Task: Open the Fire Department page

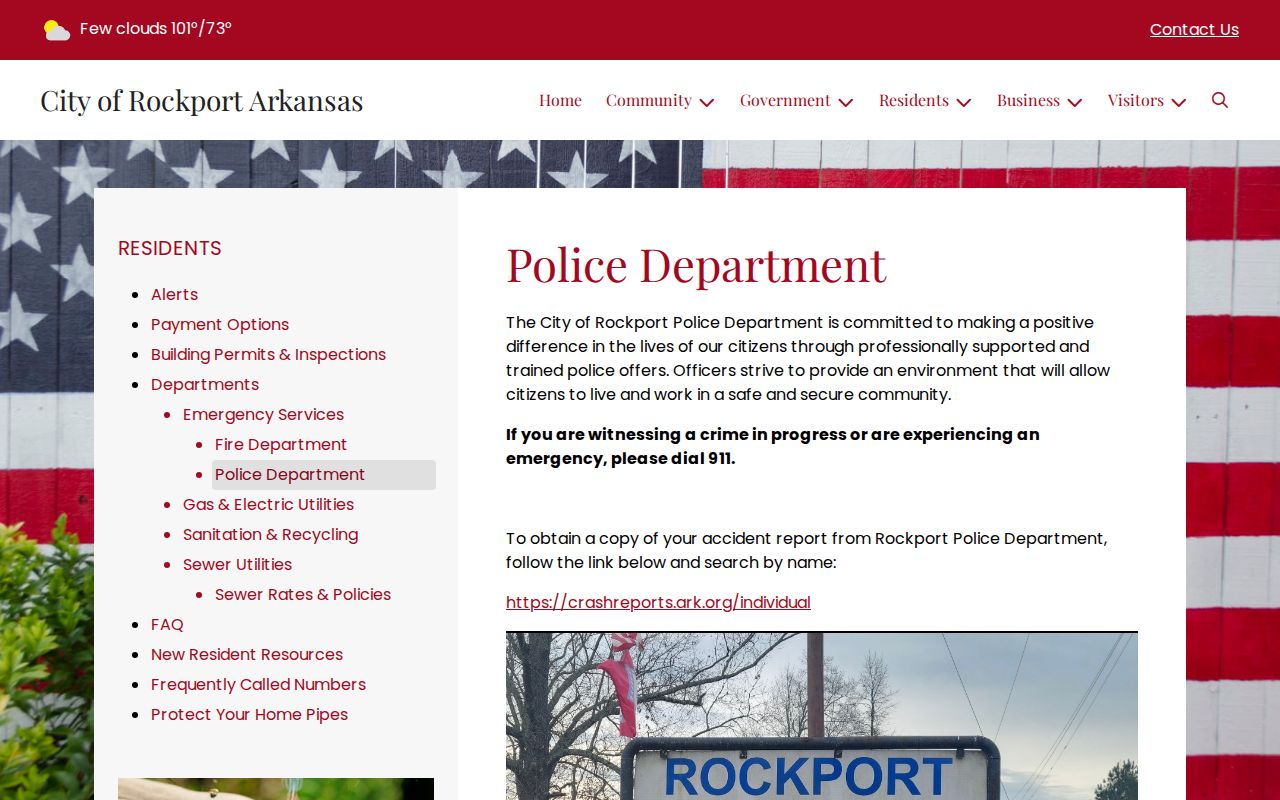Action: click(281, 444)
